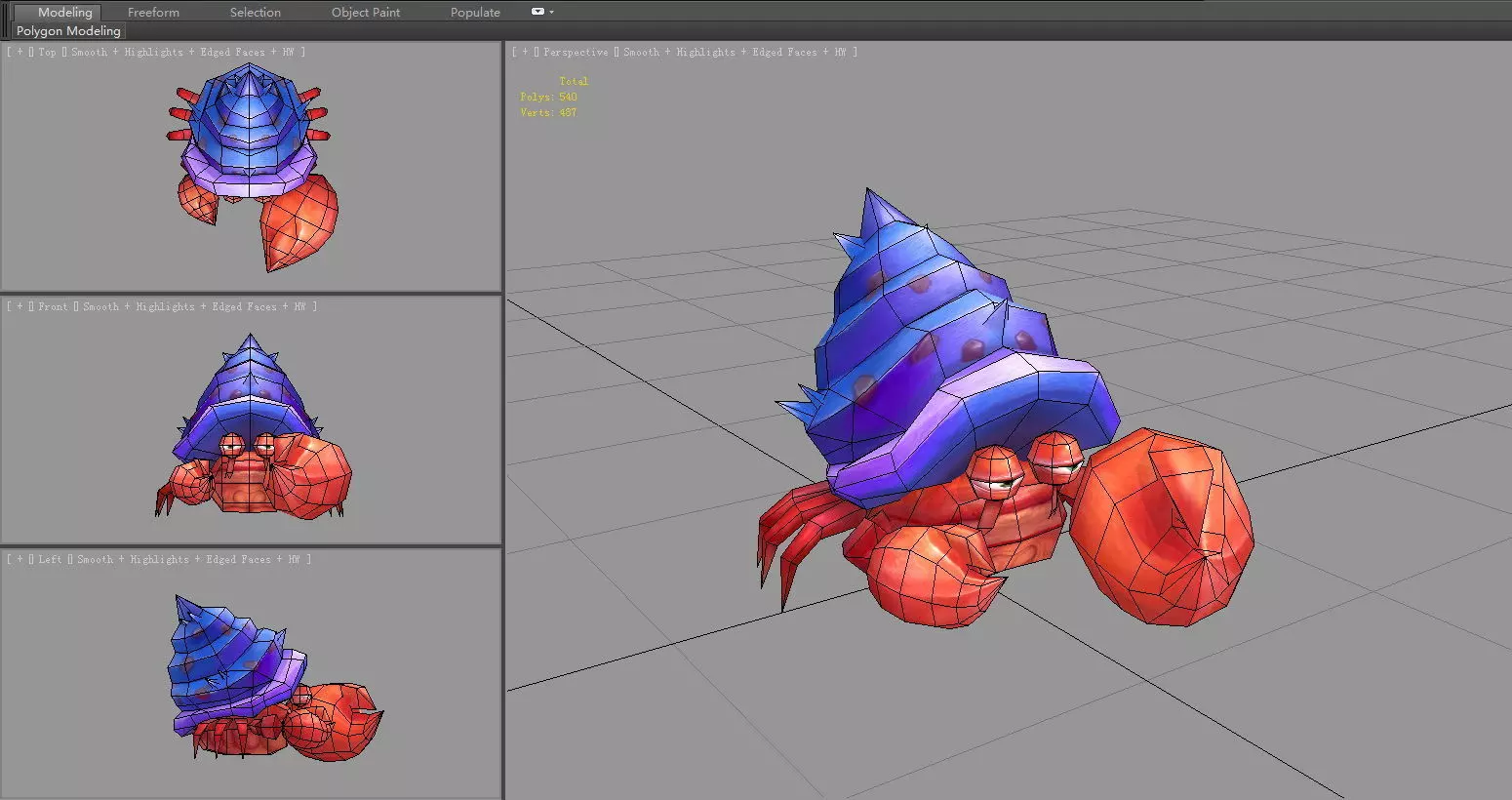Click the 'Polys: 540' statistics text

pyautogui.click(x=548, y=97)
